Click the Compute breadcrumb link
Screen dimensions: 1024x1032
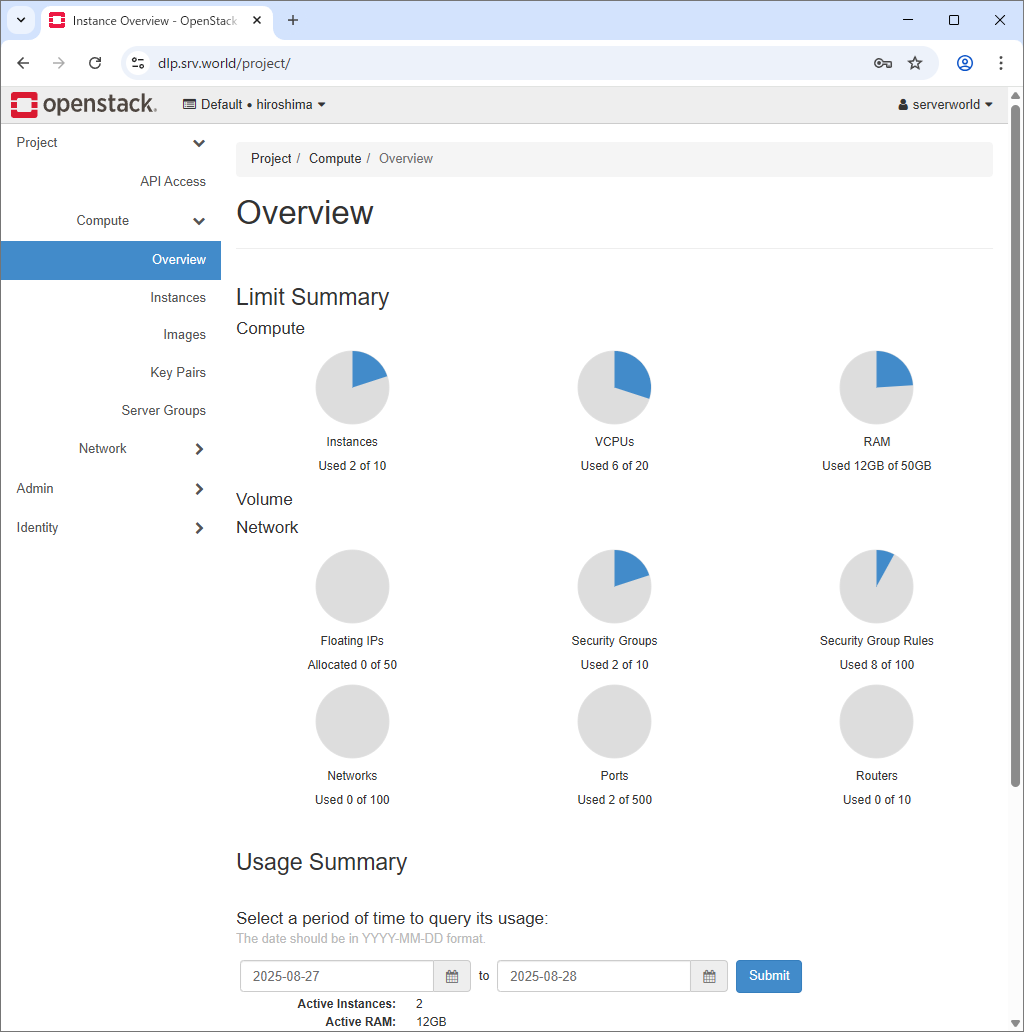335,159
